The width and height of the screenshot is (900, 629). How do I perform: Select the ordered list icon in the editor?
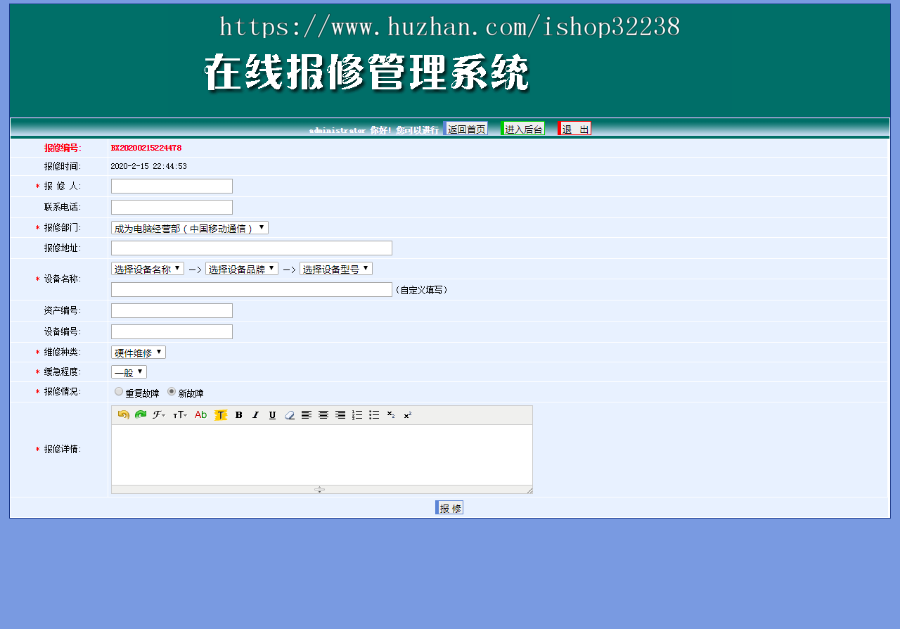click(x=357, y=414)
